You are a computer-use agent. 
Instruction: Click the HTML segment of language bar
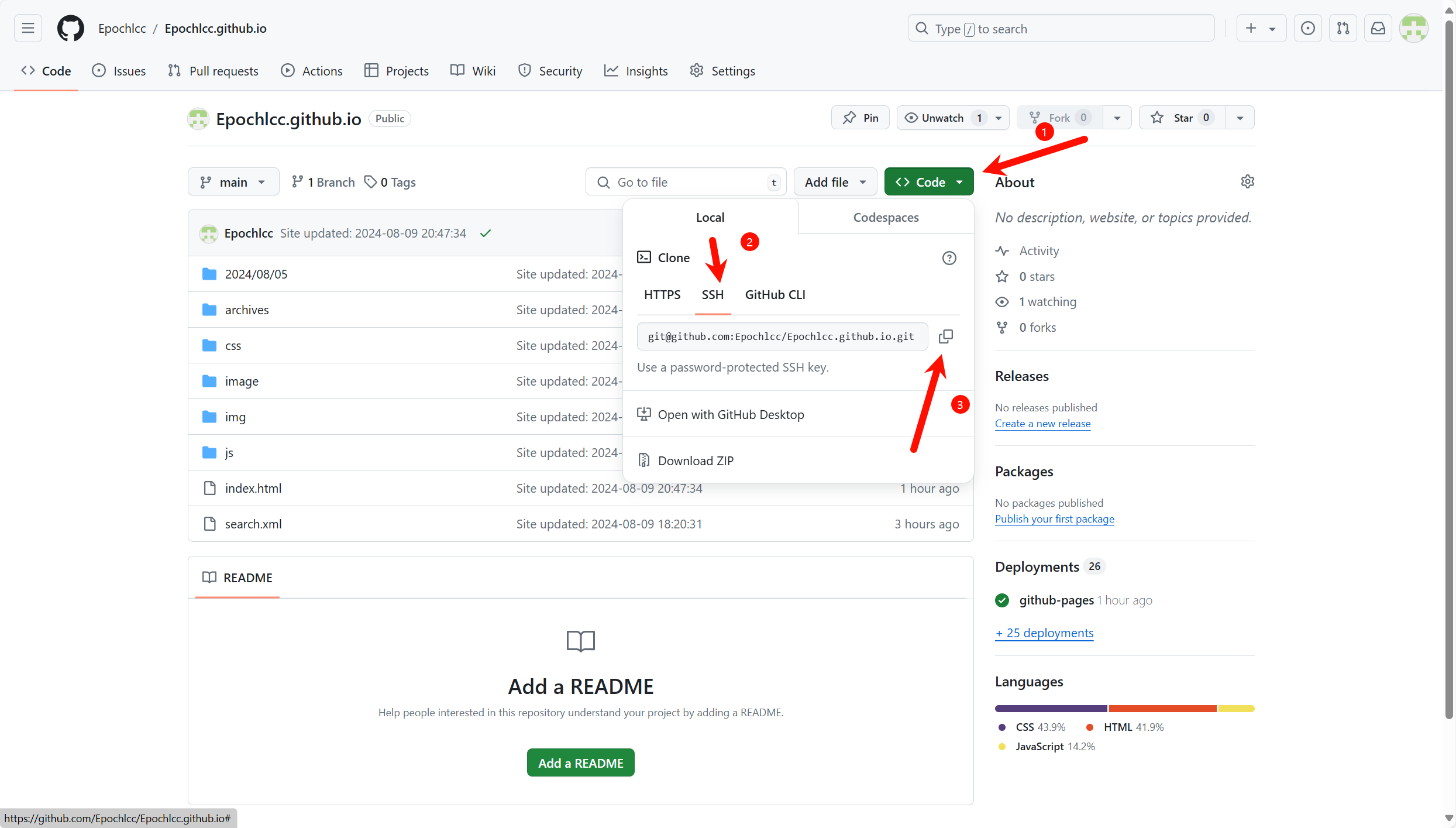tap(1162, 709)
